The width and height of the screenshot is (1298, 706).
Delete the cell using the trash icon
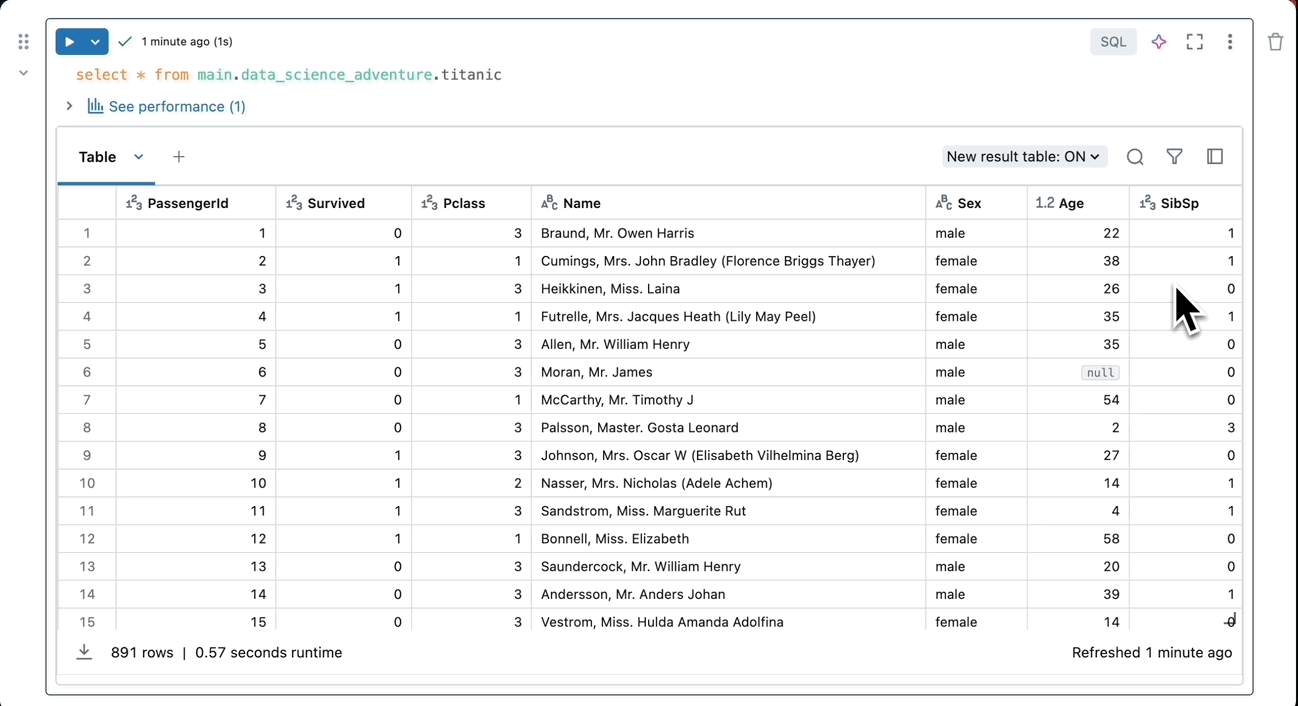(1276, 41)
